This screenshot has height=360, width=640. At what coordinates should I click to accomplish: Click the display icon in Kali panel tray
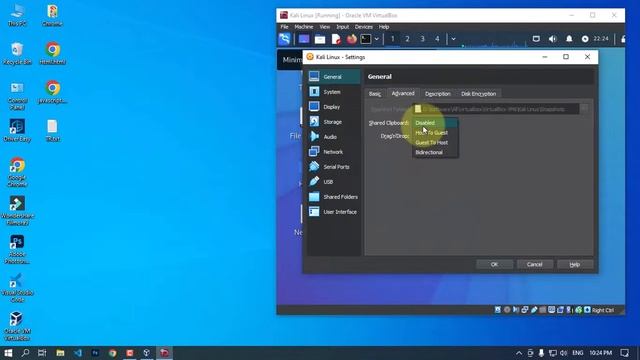click(x=536, y=39)
